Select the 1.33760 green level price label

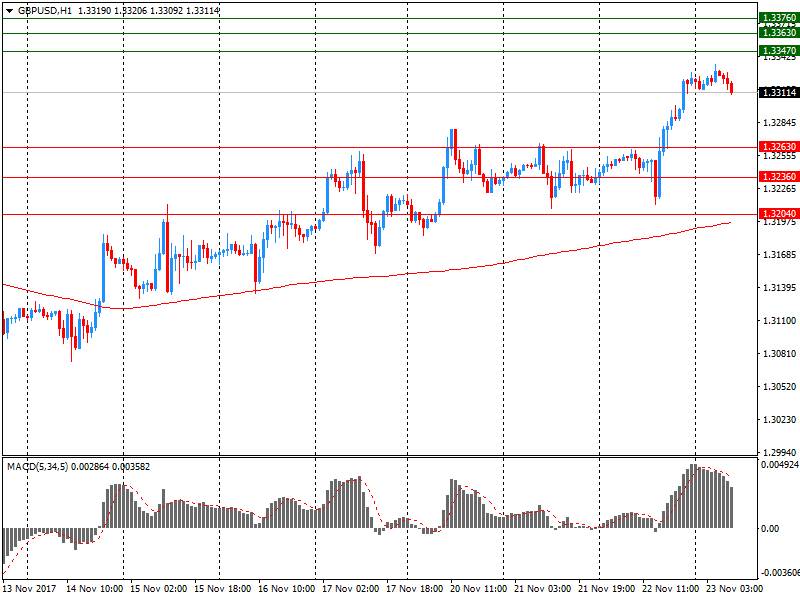click(779, 18)
